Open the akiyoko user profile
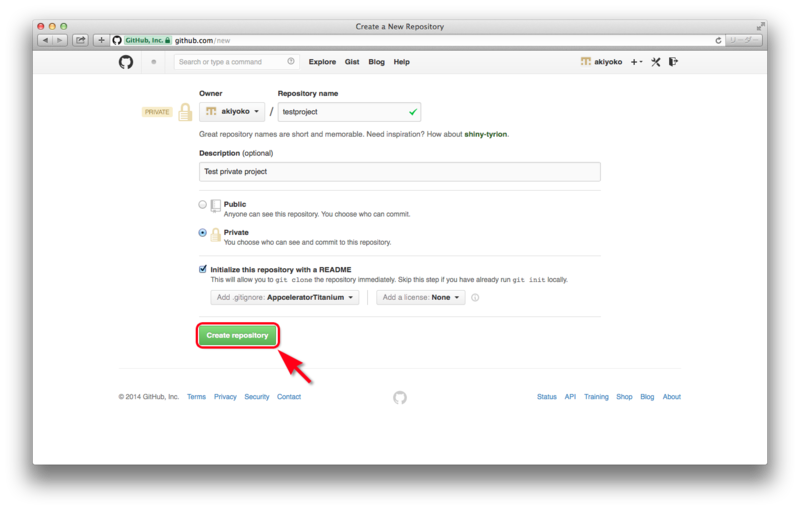This screenshot has height=510, width=800. coord(602,62)
